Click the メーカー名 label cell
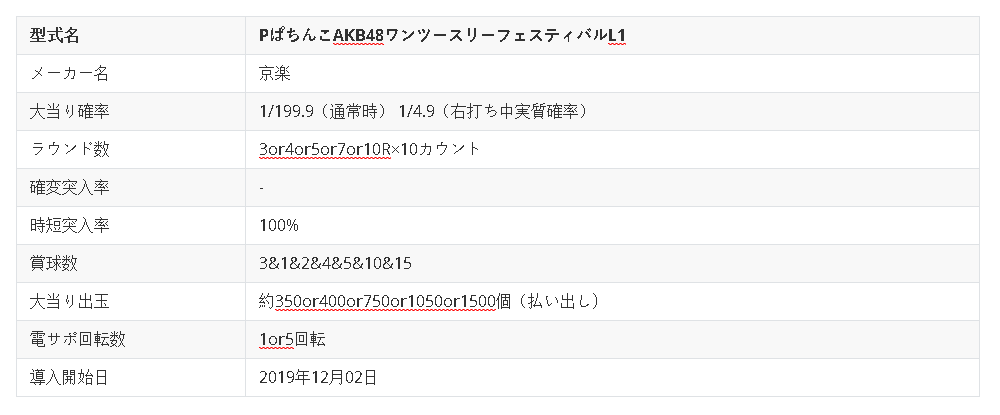 click(69, 73)
